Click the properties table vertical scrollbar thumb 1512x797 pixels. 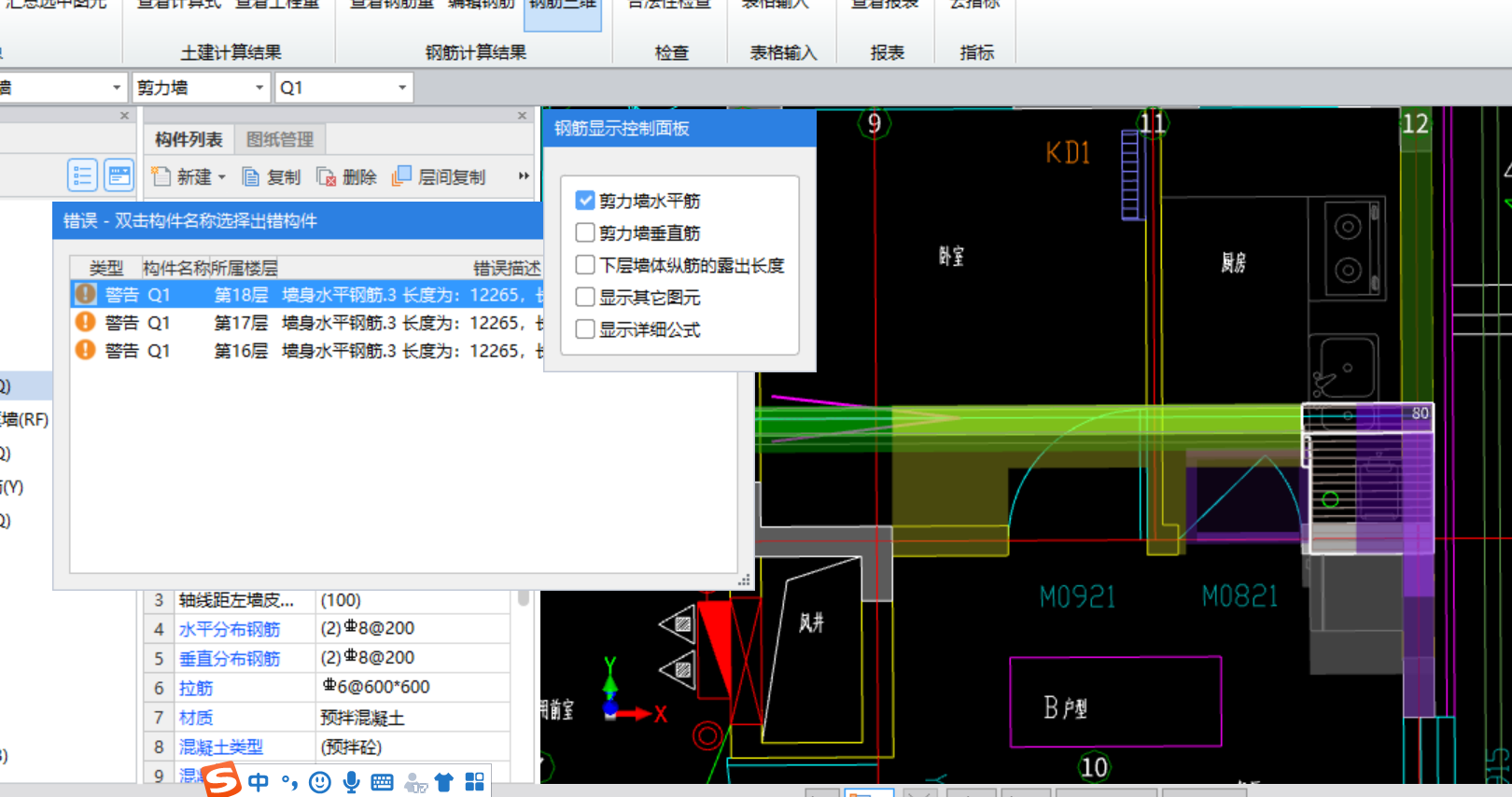point(524,597)
